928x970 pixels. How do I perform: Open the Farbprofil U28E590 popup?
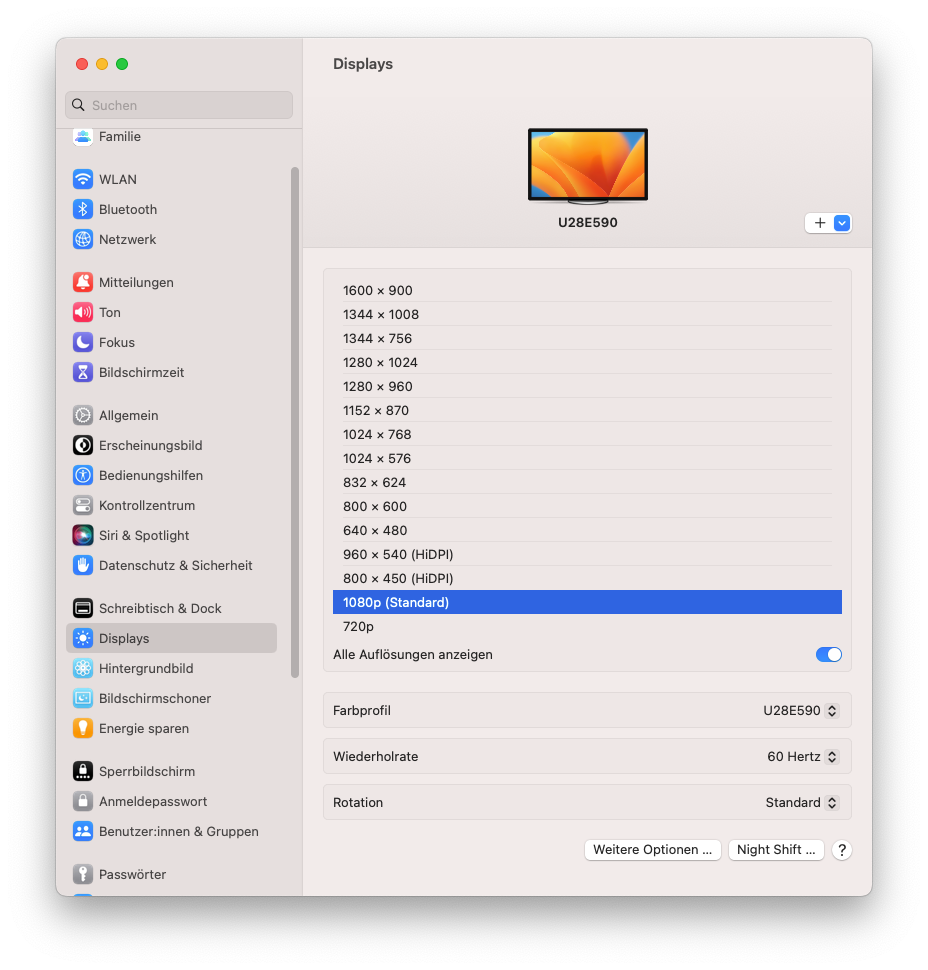(x=801, y=711)
